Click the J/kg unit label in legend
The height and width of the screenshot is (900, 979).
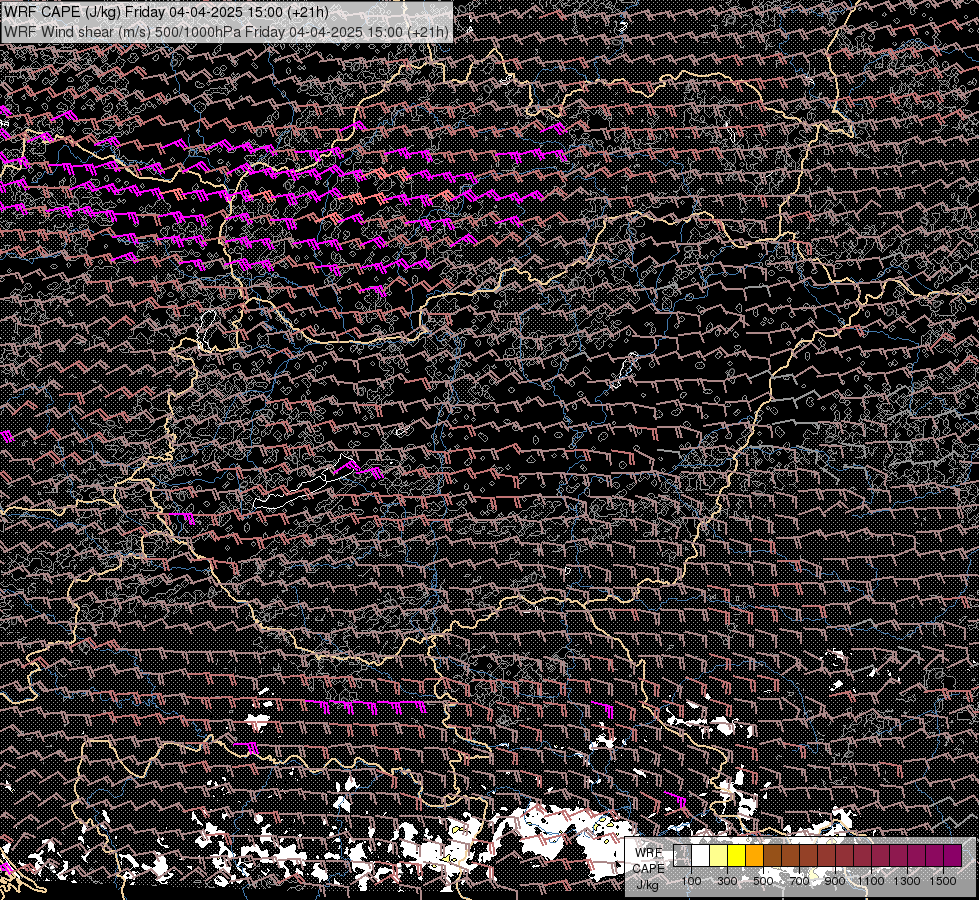point(647,885)
